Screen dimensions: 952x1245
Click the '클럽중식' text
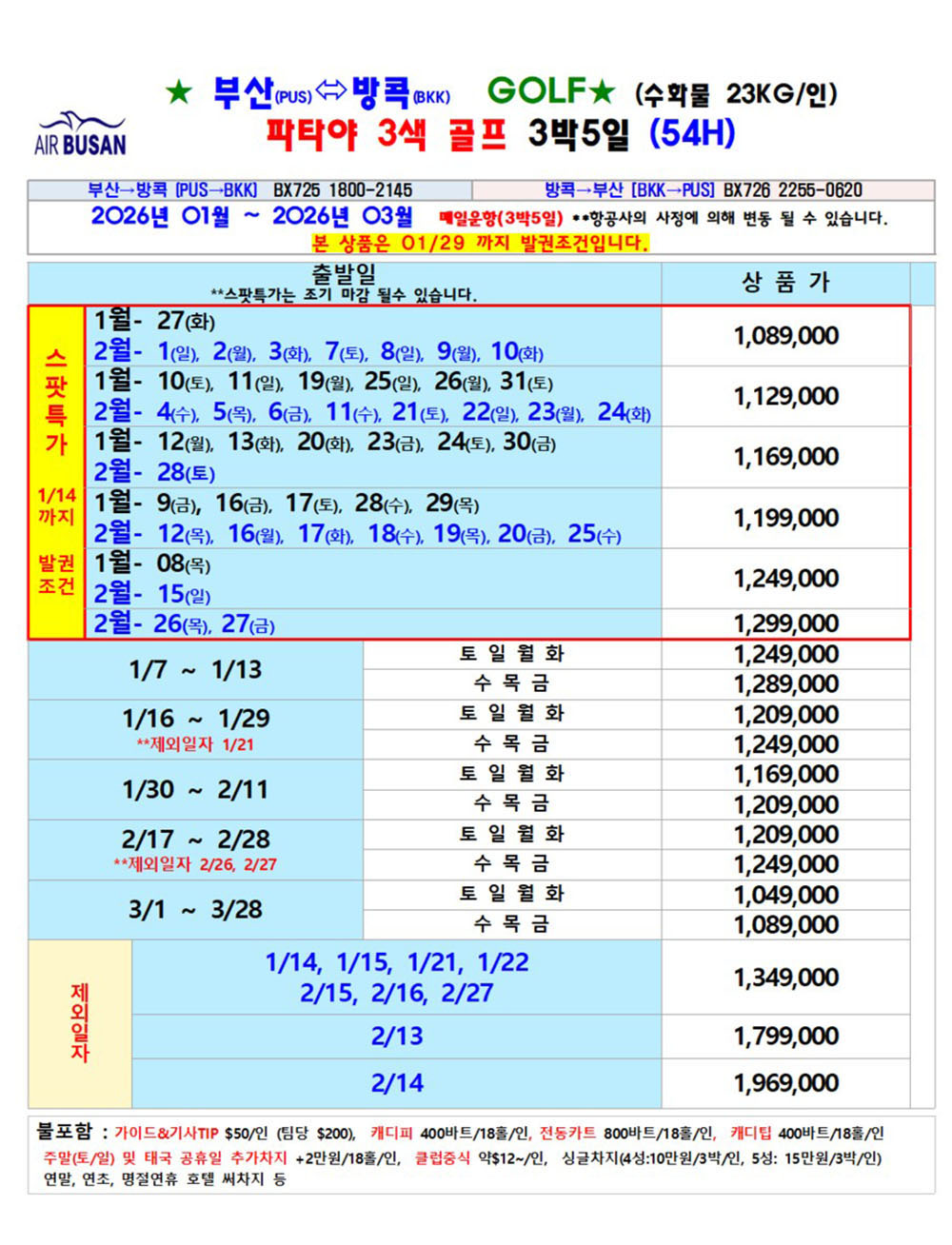point(442,1158)
